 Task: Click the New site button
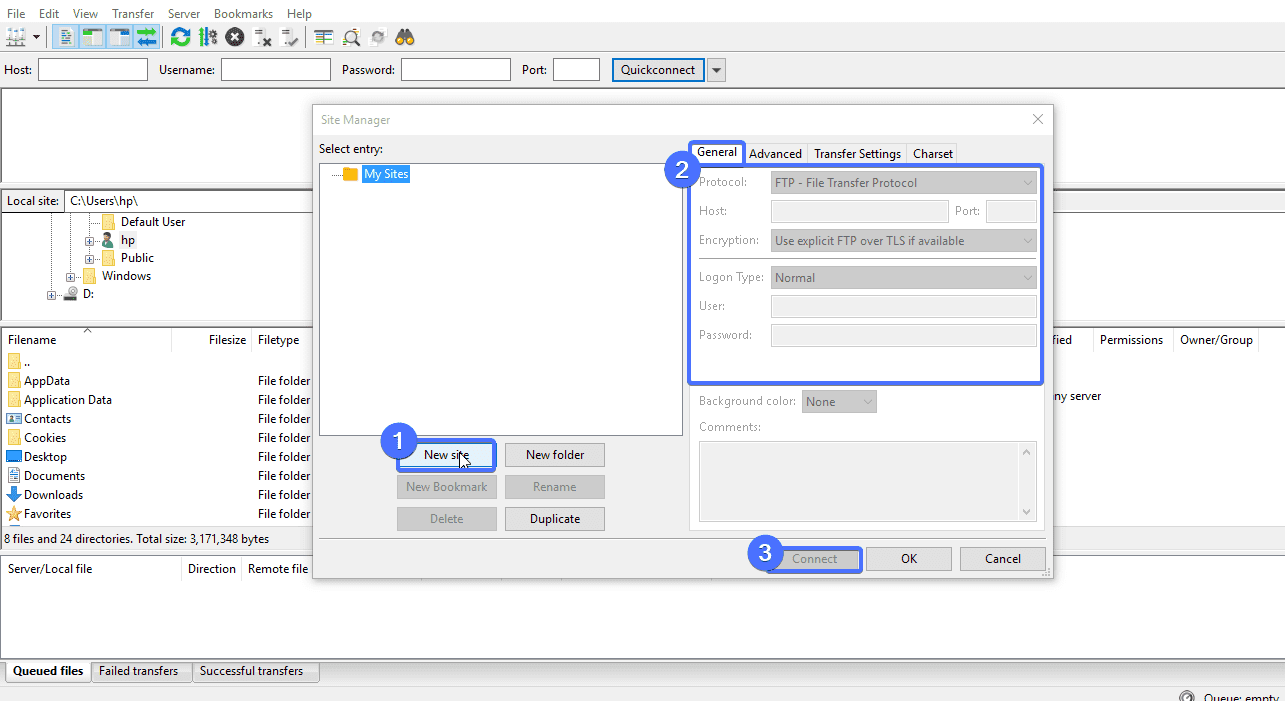pos(447,455)
